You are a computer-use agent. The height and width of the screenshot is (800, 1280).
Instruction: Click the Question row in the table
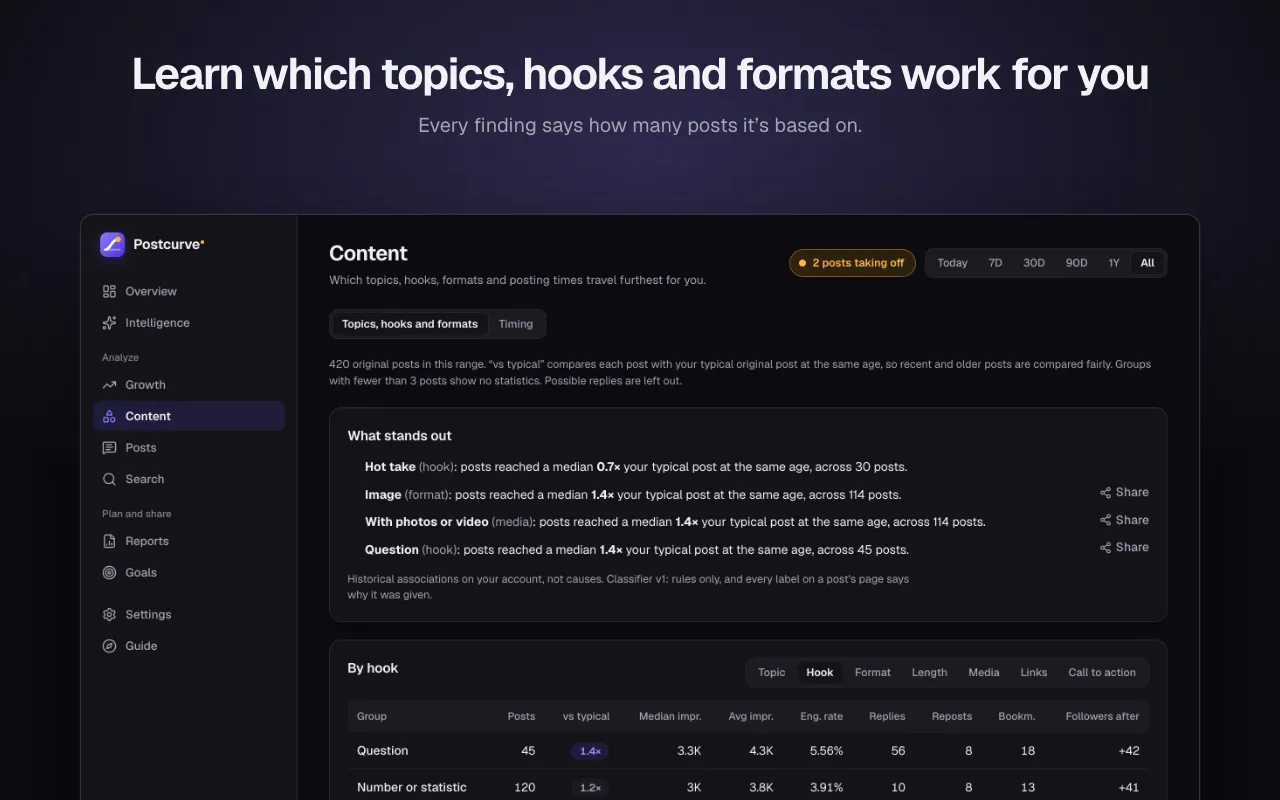tap(748, 751)
